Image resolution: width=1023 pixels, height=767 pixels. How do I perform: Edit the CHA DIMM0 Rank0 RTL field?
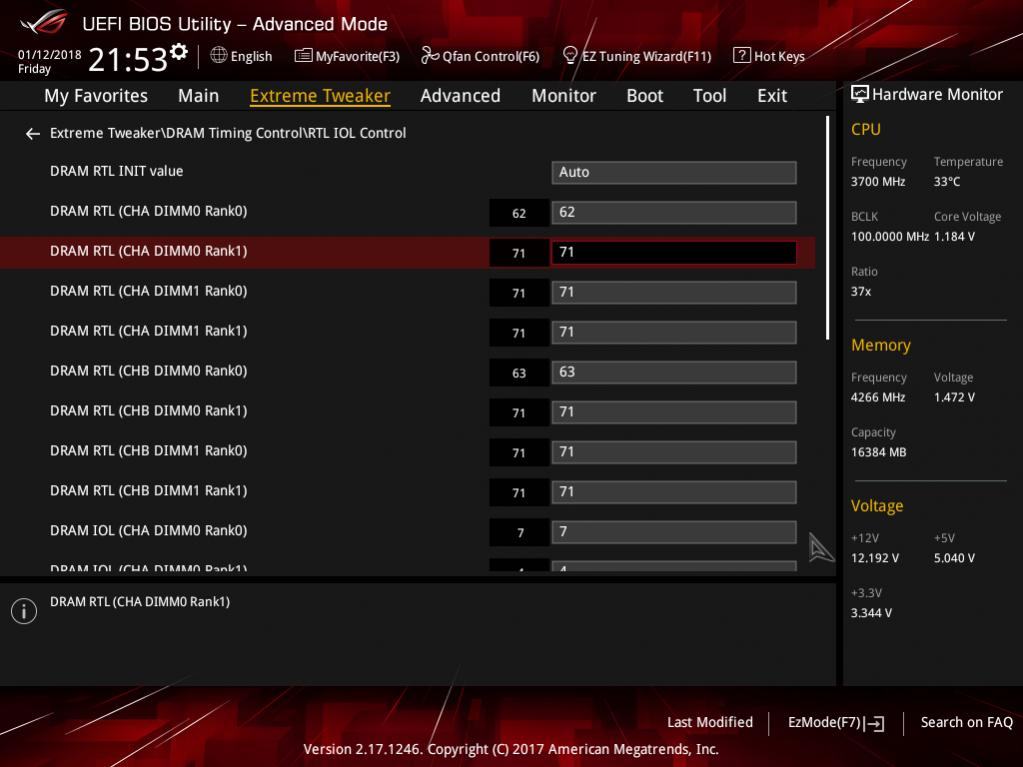[674, 213]
